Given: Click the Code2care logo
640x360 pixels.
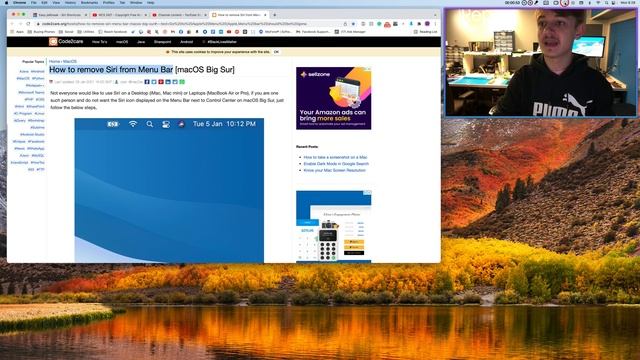Looking at the screenshot, I should pos(65,42).
